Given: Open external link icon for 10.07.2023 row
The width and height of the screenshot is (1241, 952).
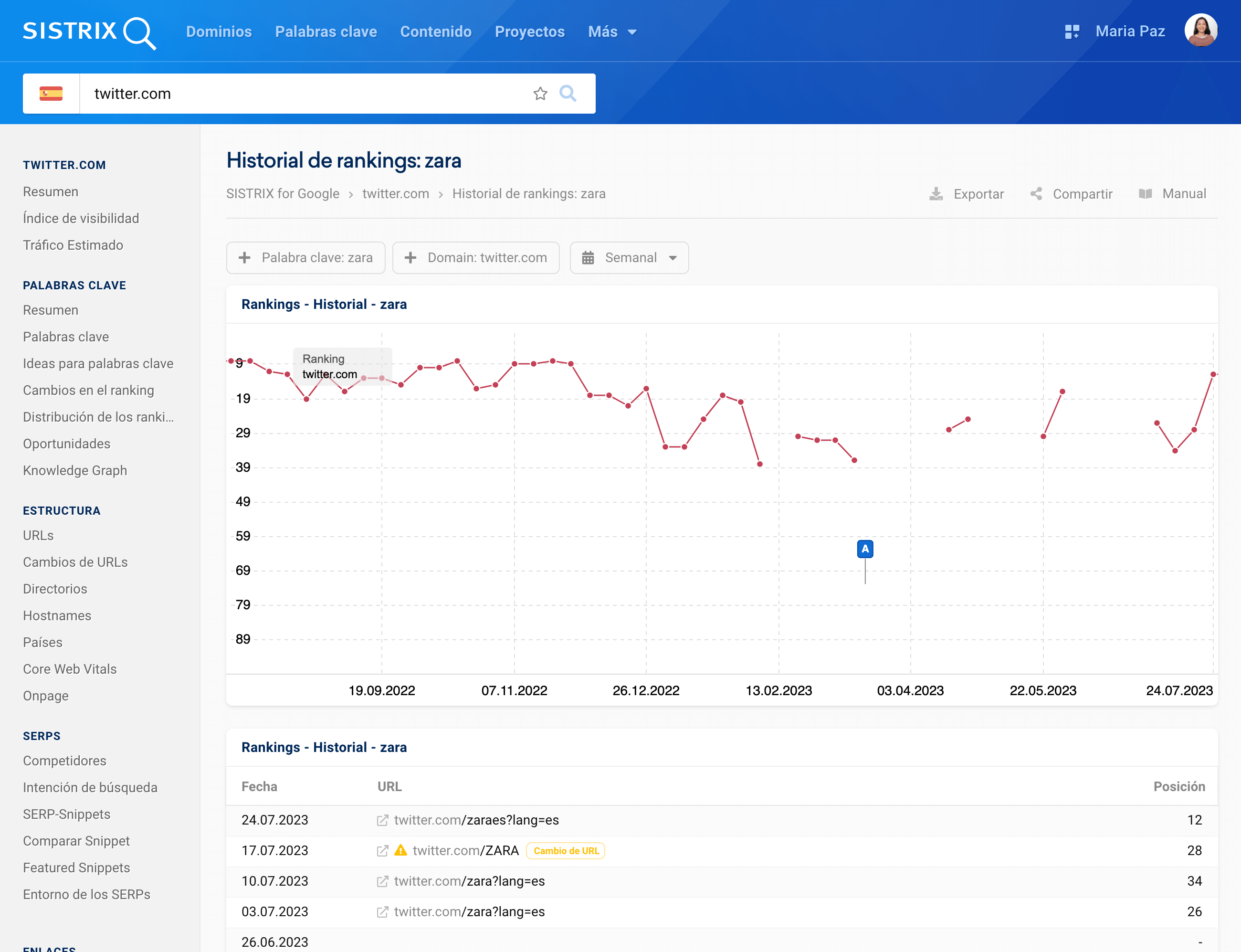Looking at the screenshot, I should [382, 881].
